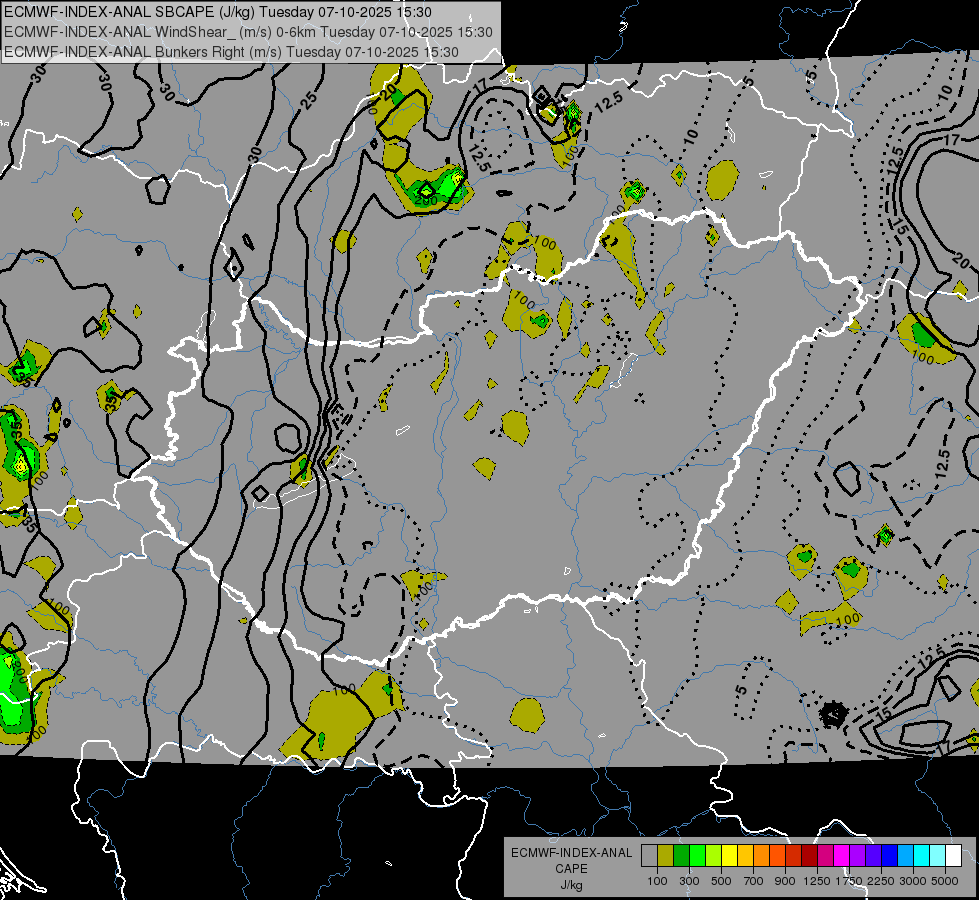Select the bright green legend swatch

697,856
